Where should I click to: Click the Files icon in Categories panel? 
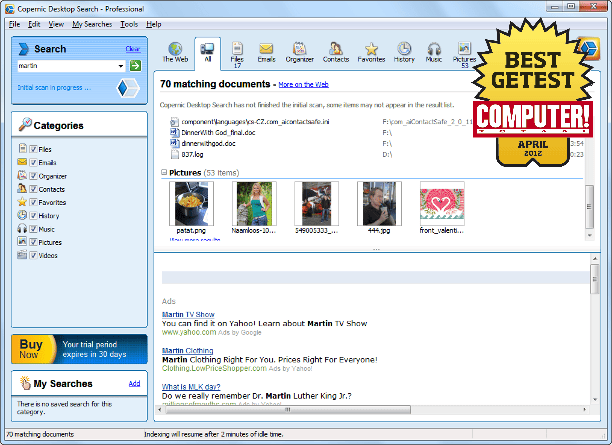click(x=23, y=148)
